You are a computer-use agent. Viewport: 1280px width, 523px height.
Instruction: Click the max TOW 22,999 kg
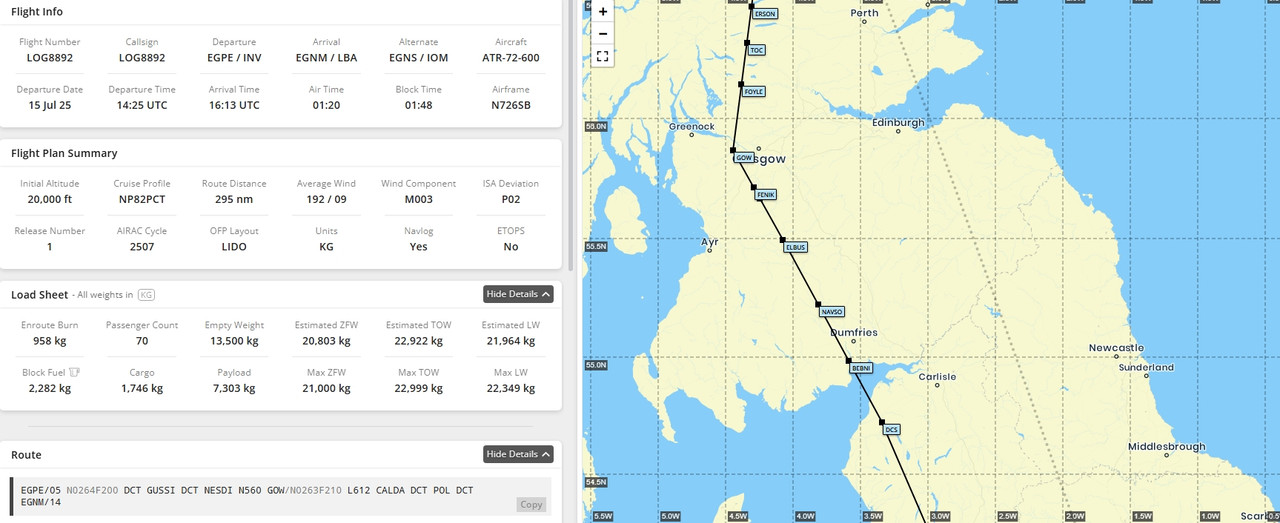coord(418,388)
